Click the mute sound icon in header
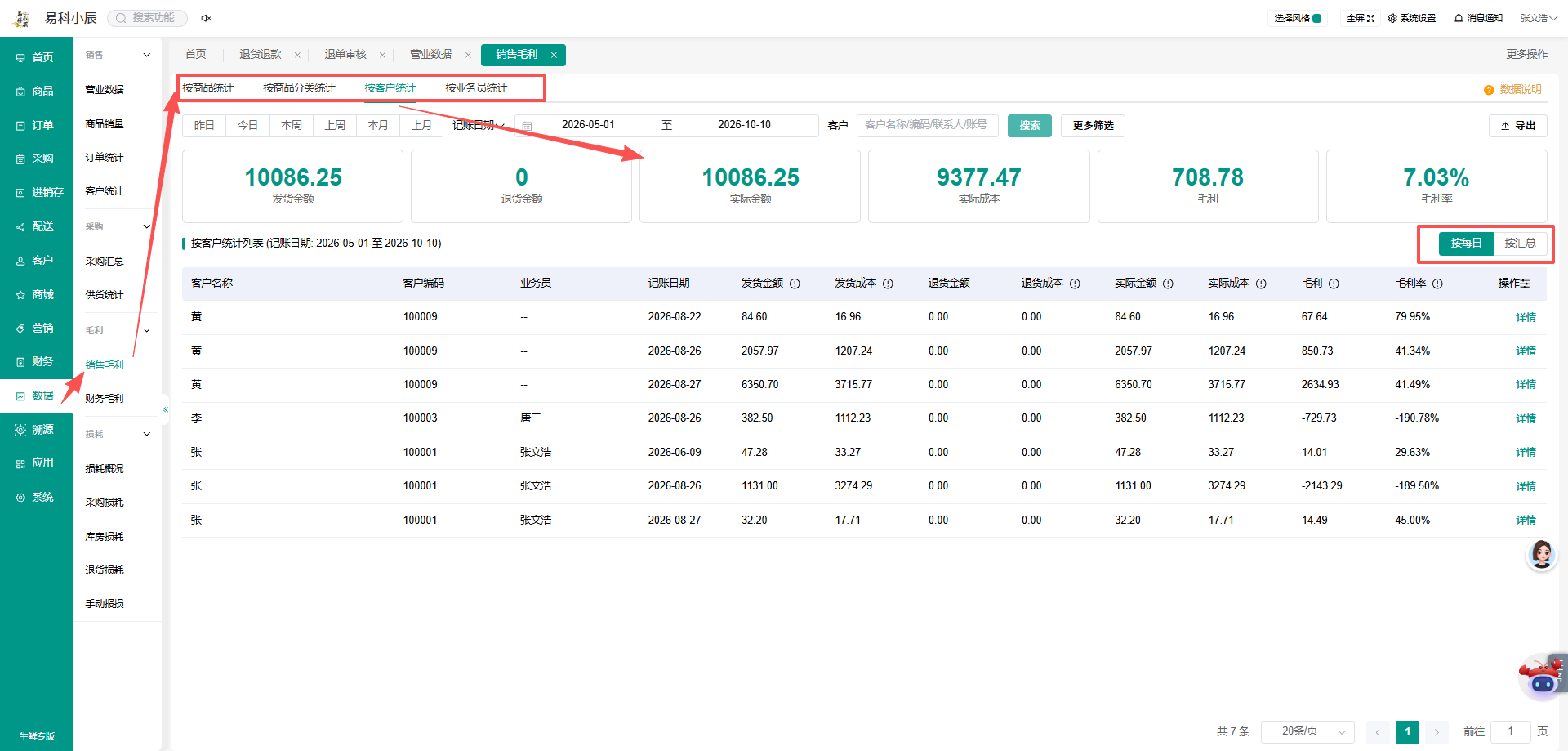 (x=206, y=18)
